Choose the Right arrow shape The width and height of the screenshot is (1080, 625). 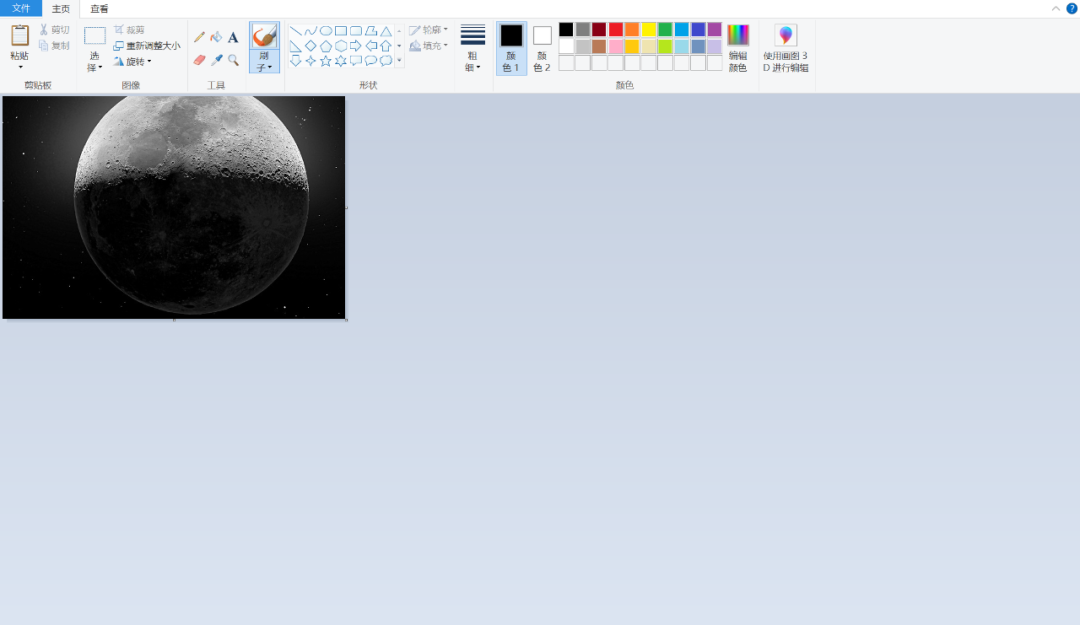[x=356, y=46]
